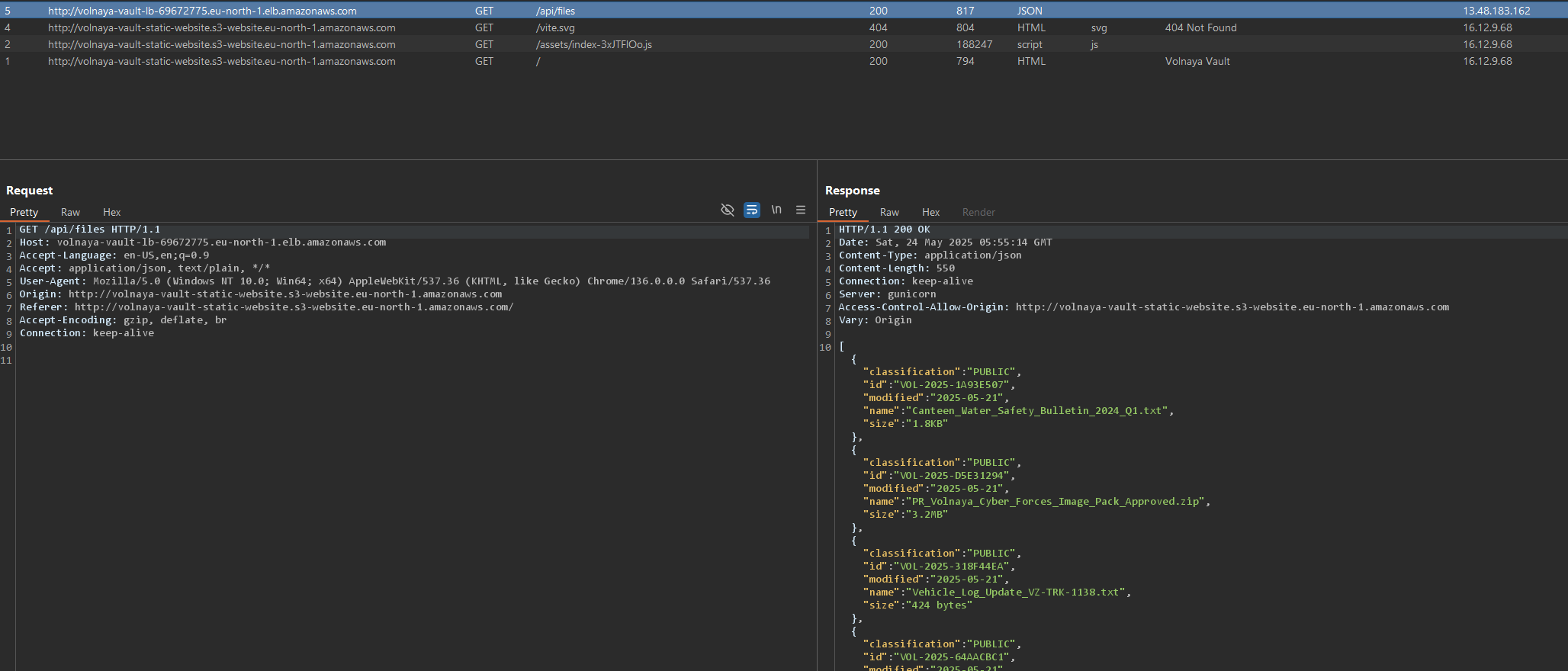Click the Access-Control-Allow-Origin response header
This screenshot has height=671, width=1568.
[1144, 307]
